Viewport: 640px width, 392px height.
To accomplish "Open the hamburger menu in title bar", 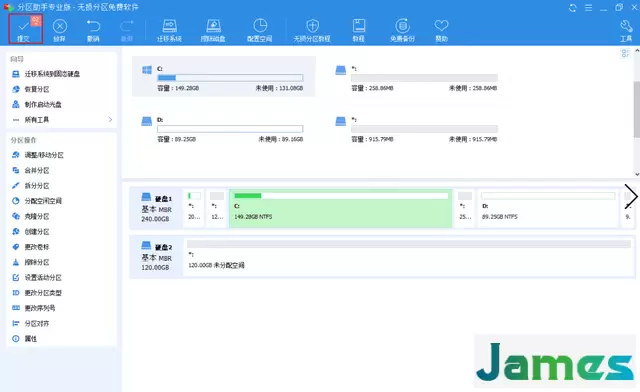I will point(588,8).
